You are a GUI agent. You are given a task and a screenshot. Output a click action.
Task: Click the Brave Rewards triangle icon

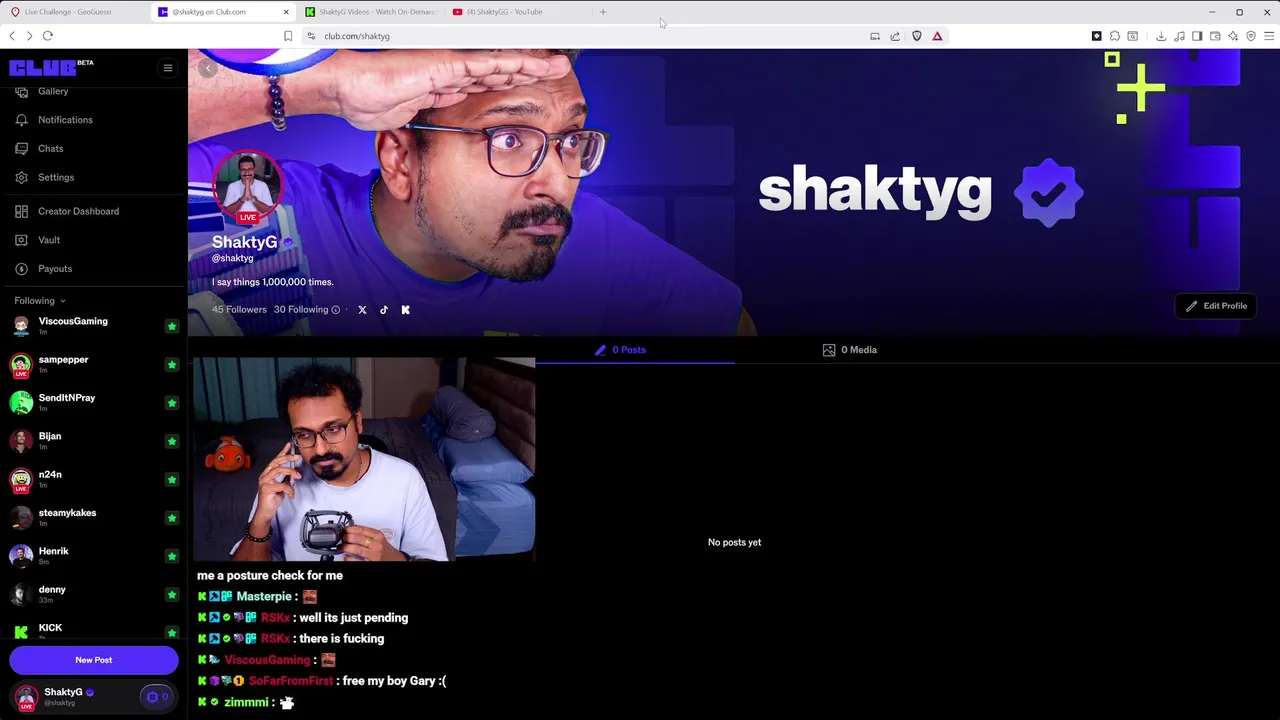937,36
